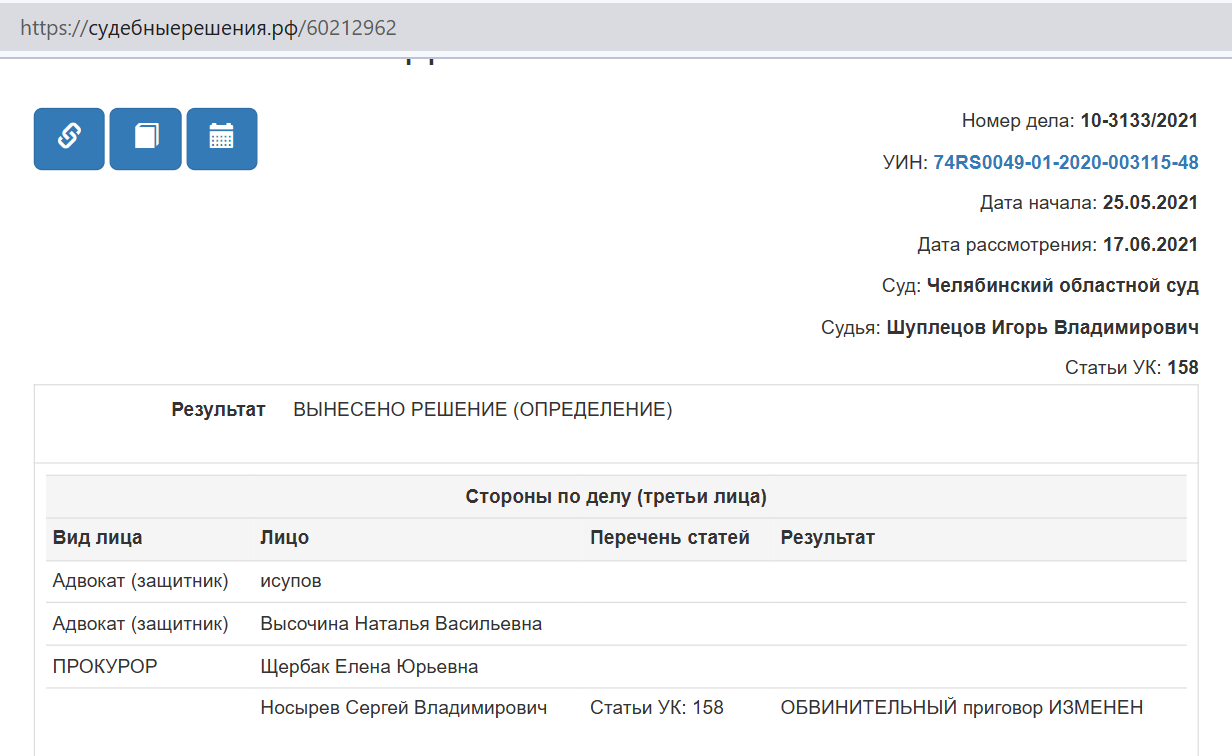Click column header Вид лица

[98, 538]
